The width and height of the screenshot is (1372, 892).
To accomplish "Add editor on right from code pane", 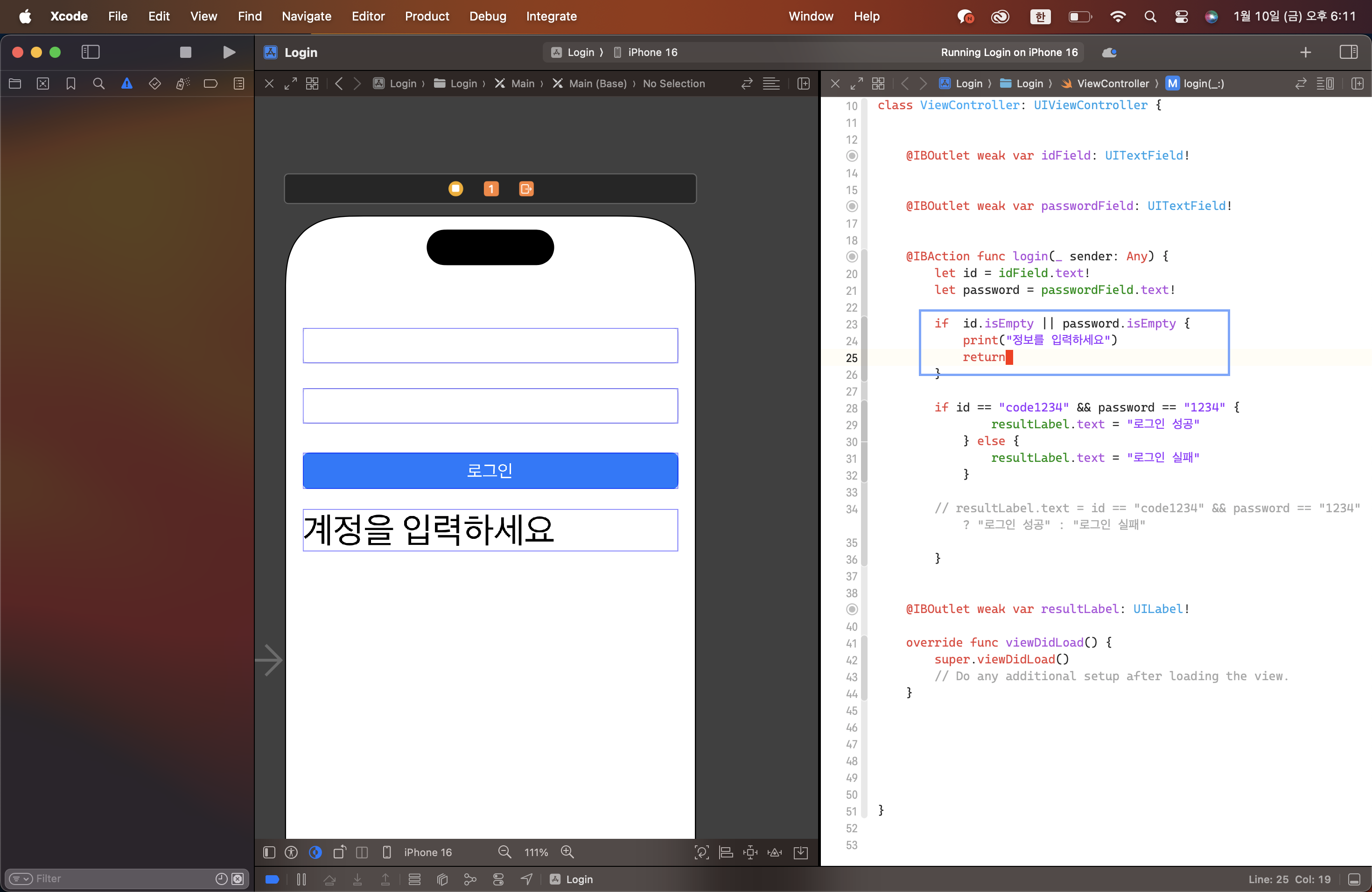I will click(x=1357, y=84).
